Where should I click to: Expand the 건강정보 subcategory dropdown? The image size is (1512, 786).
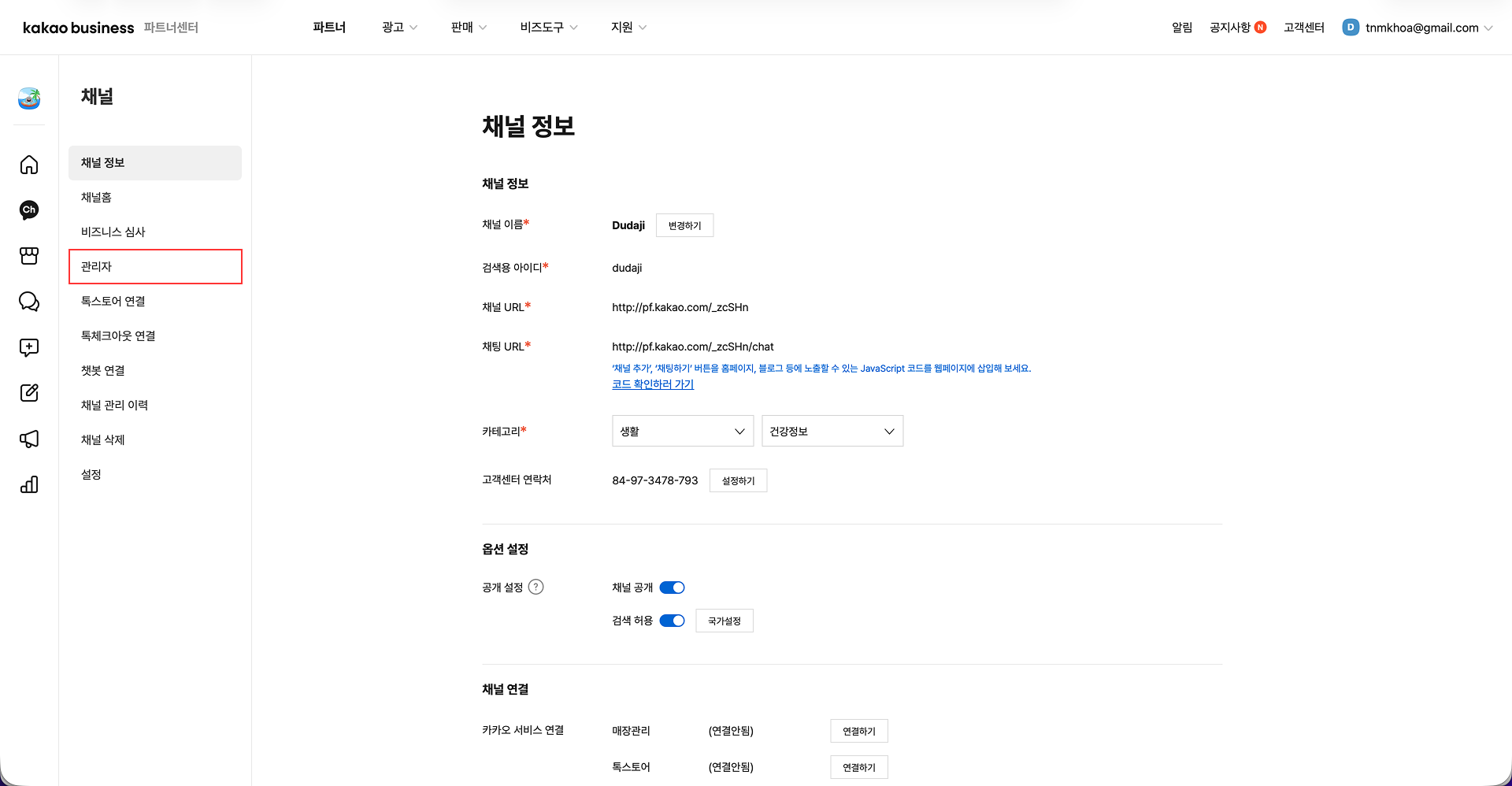[832, 431]
